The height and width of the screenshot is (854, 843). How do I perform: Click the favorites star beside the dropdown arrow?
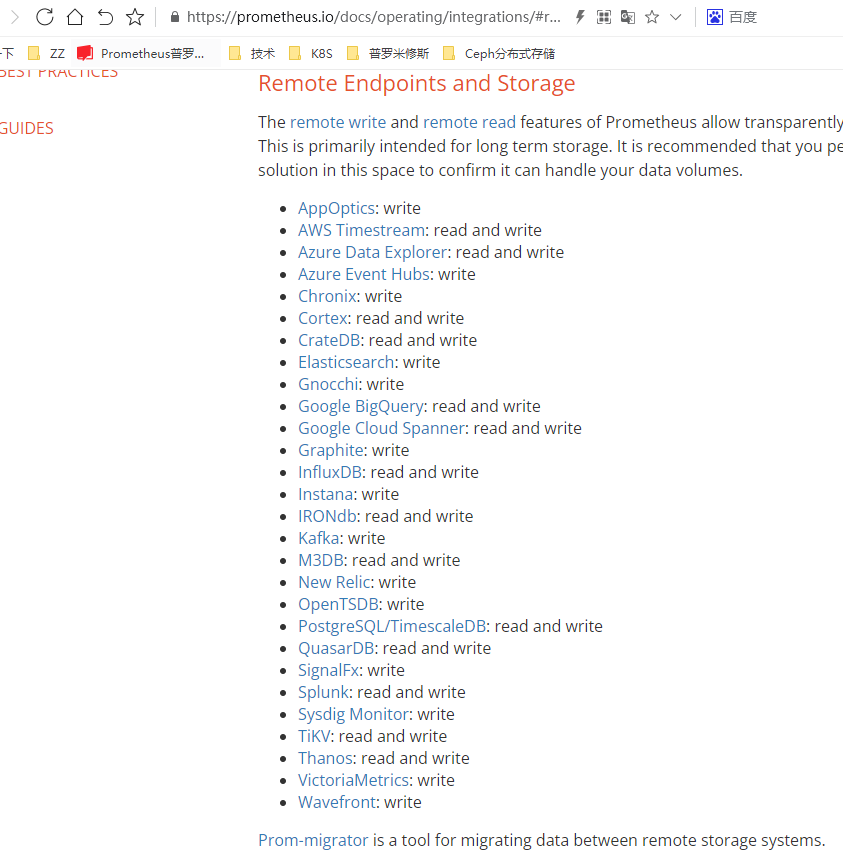(652, 17)
